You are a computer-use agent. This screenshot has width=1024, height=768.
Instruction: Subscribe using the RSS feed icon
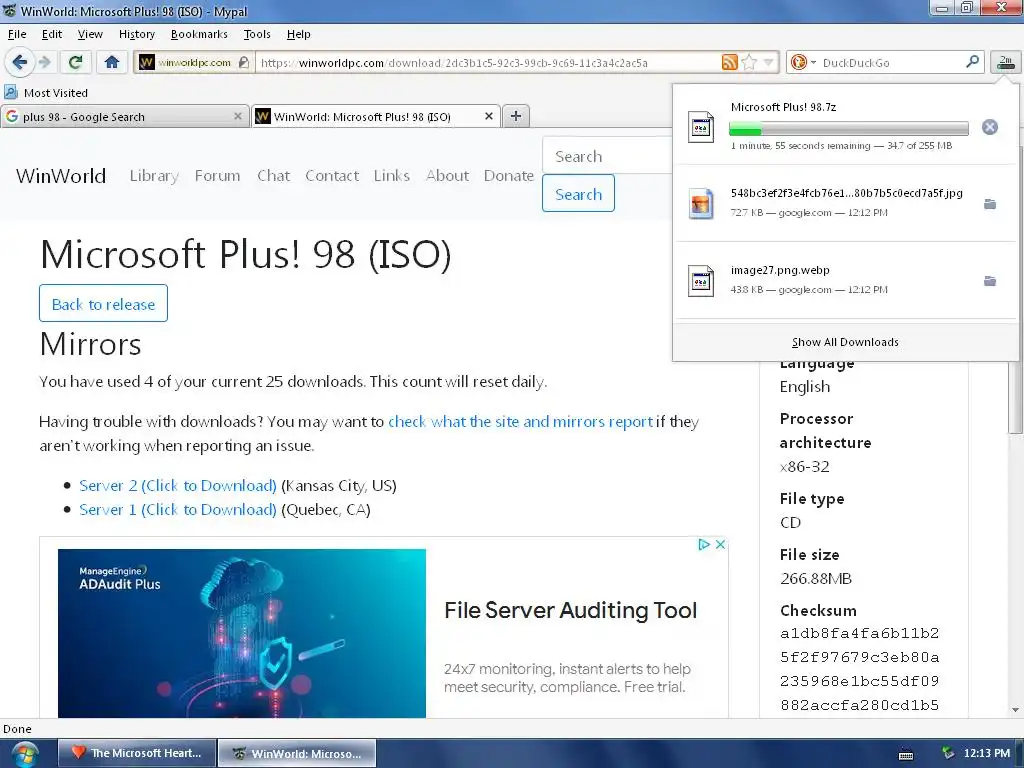point(729,63)
